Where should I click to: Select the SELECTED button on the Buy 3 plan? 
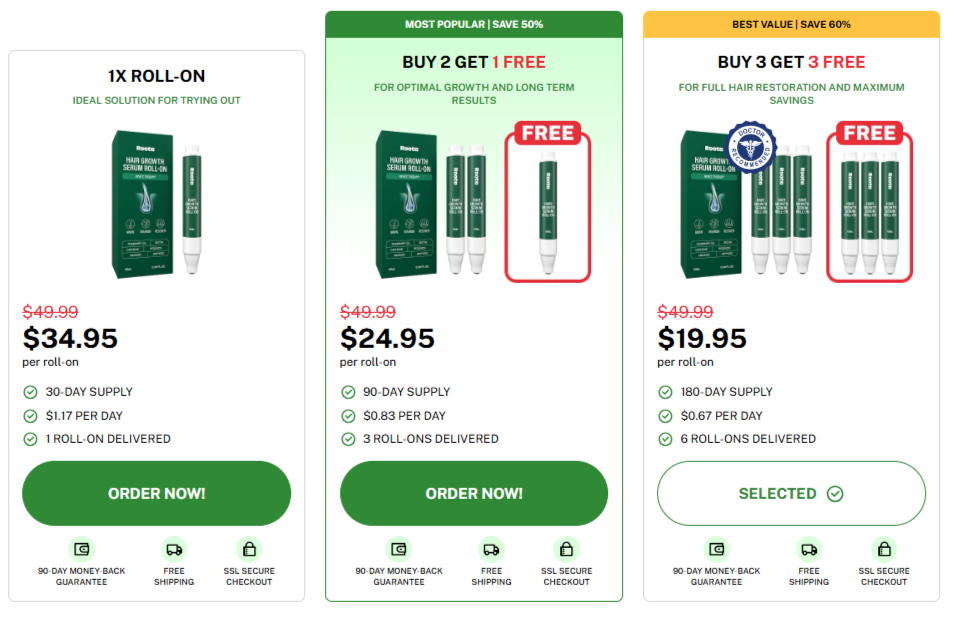791,493
